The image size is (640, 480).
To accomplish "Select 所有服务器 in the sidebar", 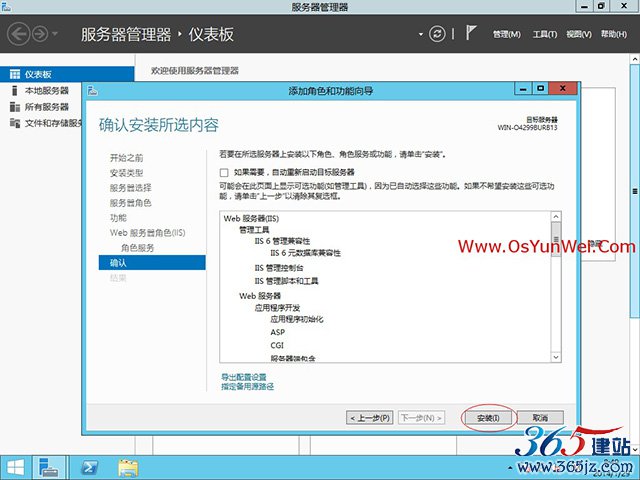I will pyautogui.click(x=47, y=107).
